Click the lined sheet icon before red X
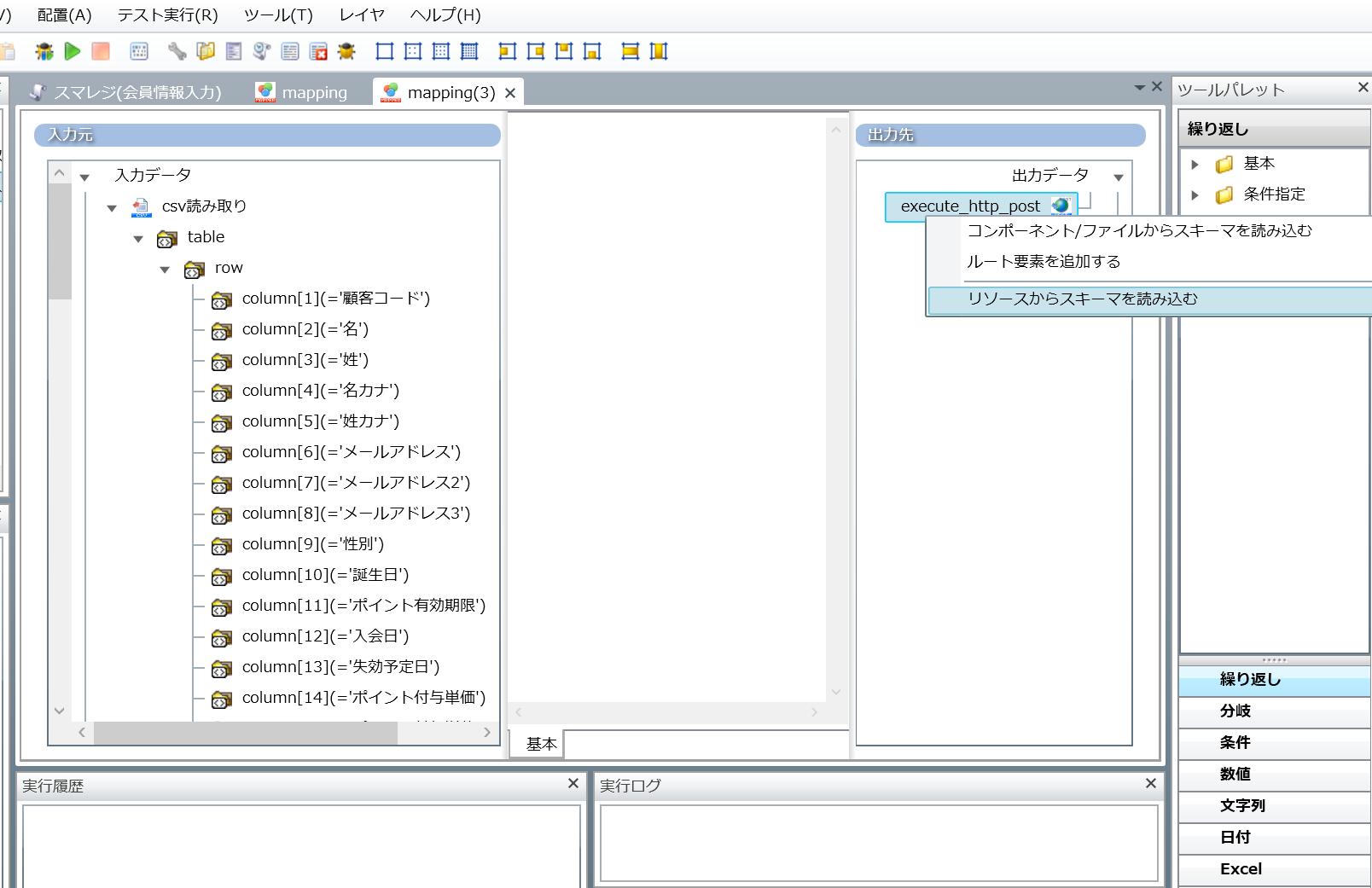Viewport: 1372px width, 888px height. click(290, 51)
